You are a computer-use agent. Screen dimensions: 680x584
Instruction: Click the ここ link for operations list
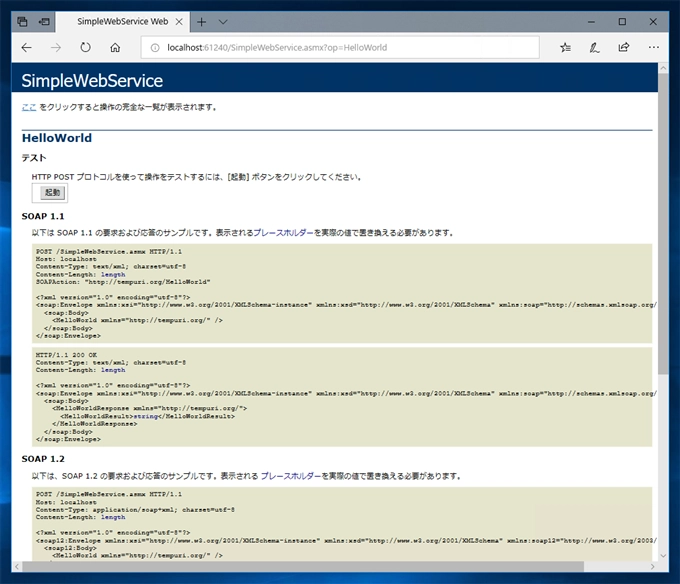pyautogui.click(x=29, y=107)
